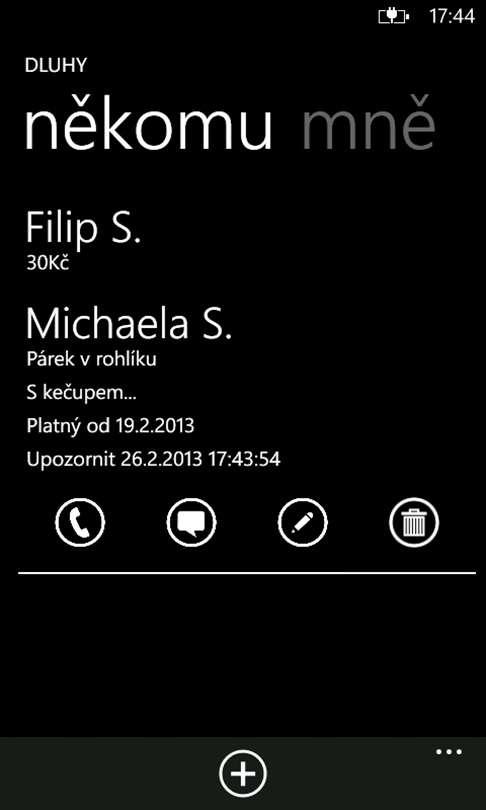Tap the 30Kč amount under Filip
This screenshot has width=486, height=810.
click(48, 263)
